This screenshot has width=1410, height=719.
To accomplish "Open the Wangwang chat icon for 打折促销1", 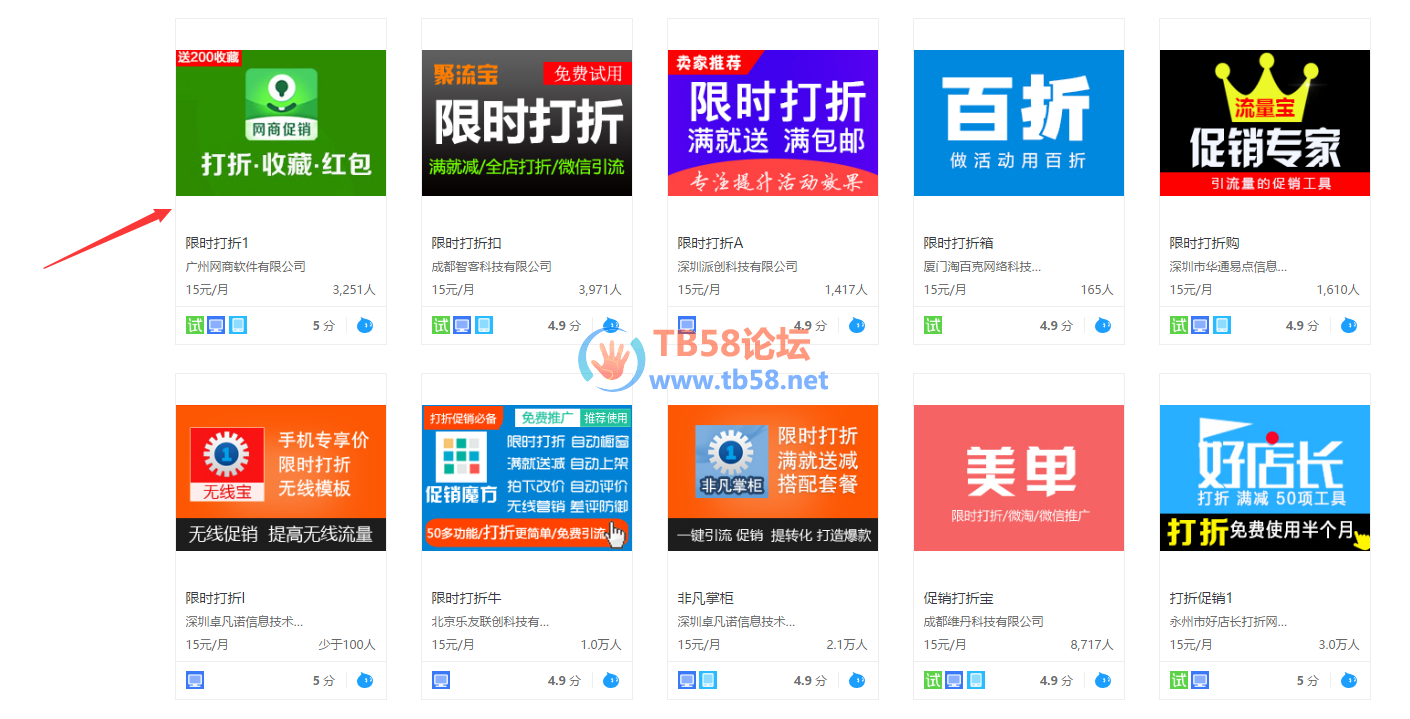I will [x=1349, y=680].
